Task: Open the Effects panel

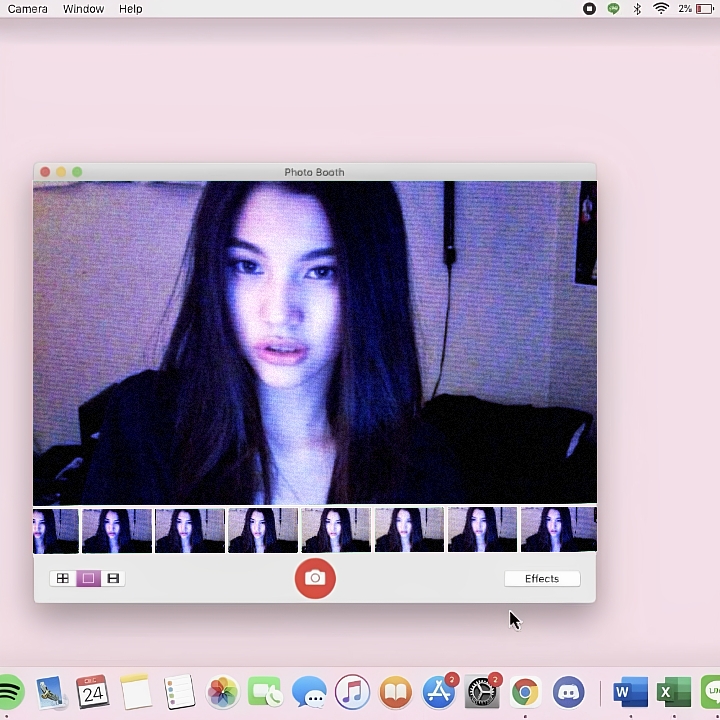Action: (541, 578)
